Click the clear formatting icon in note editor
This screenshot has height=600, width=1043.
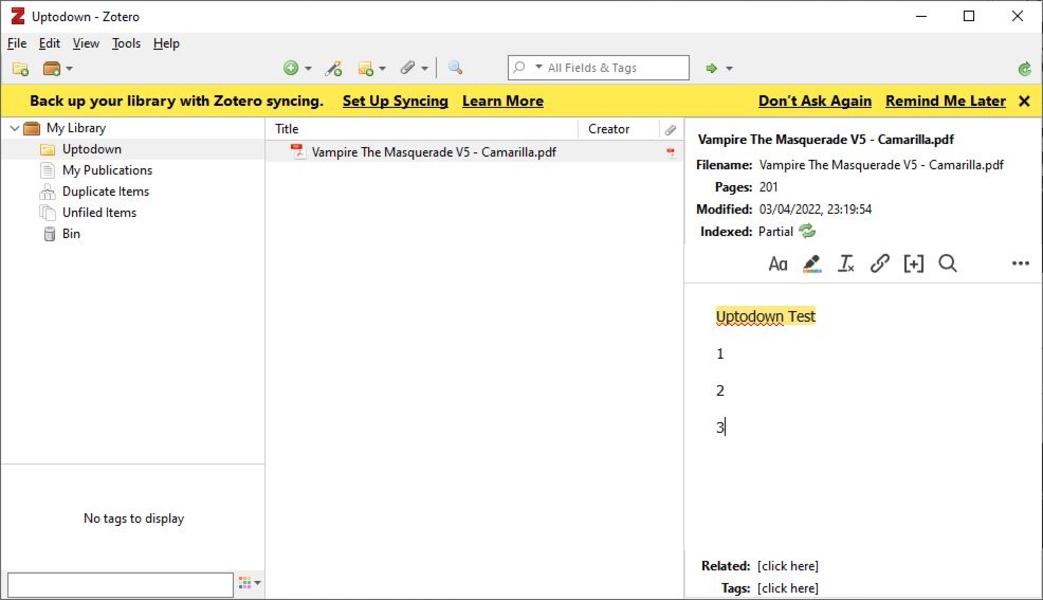click(846, 264)
